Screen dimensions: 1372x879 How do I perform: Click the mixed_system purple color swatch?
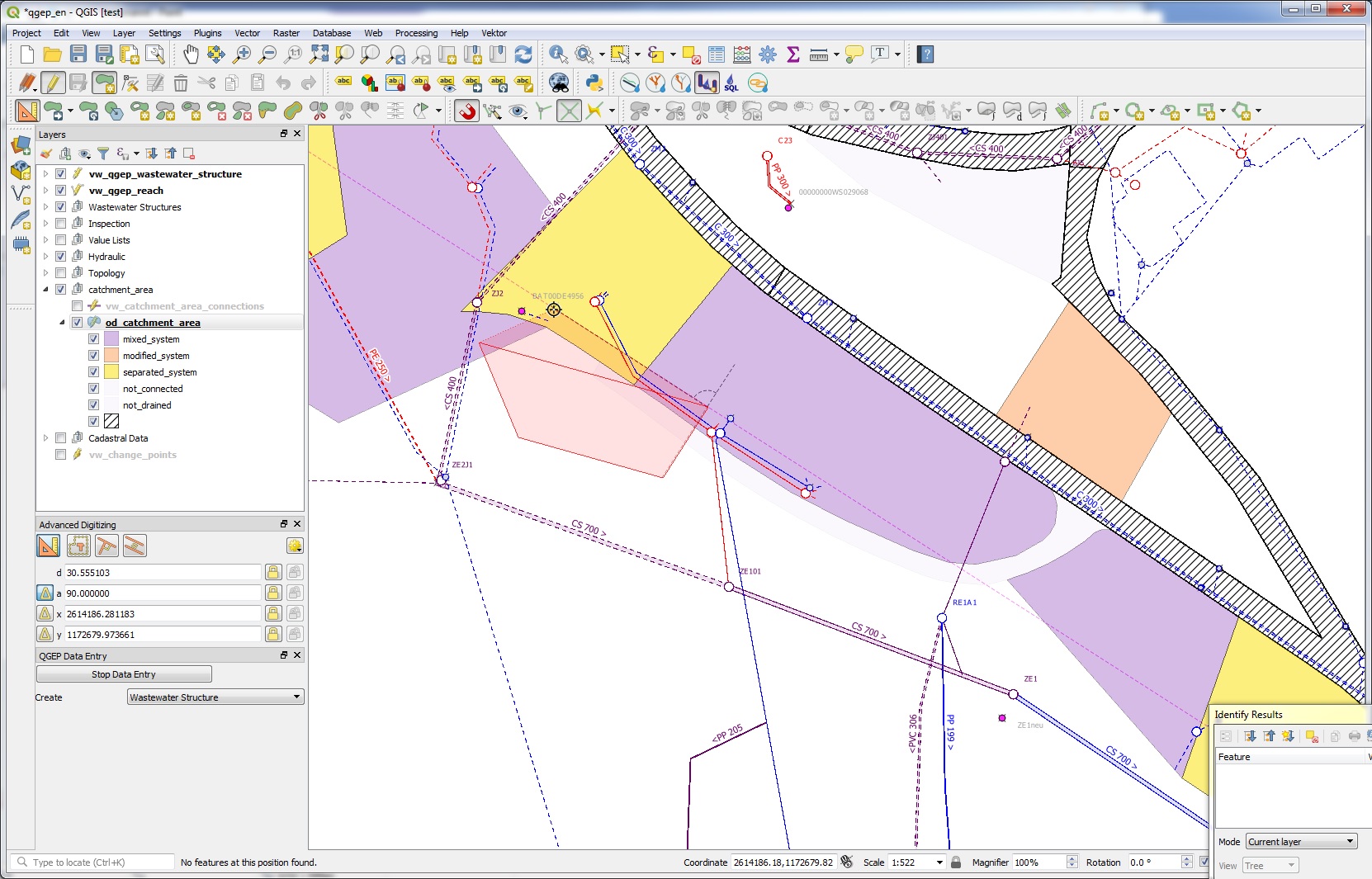[x=111, y=339]
